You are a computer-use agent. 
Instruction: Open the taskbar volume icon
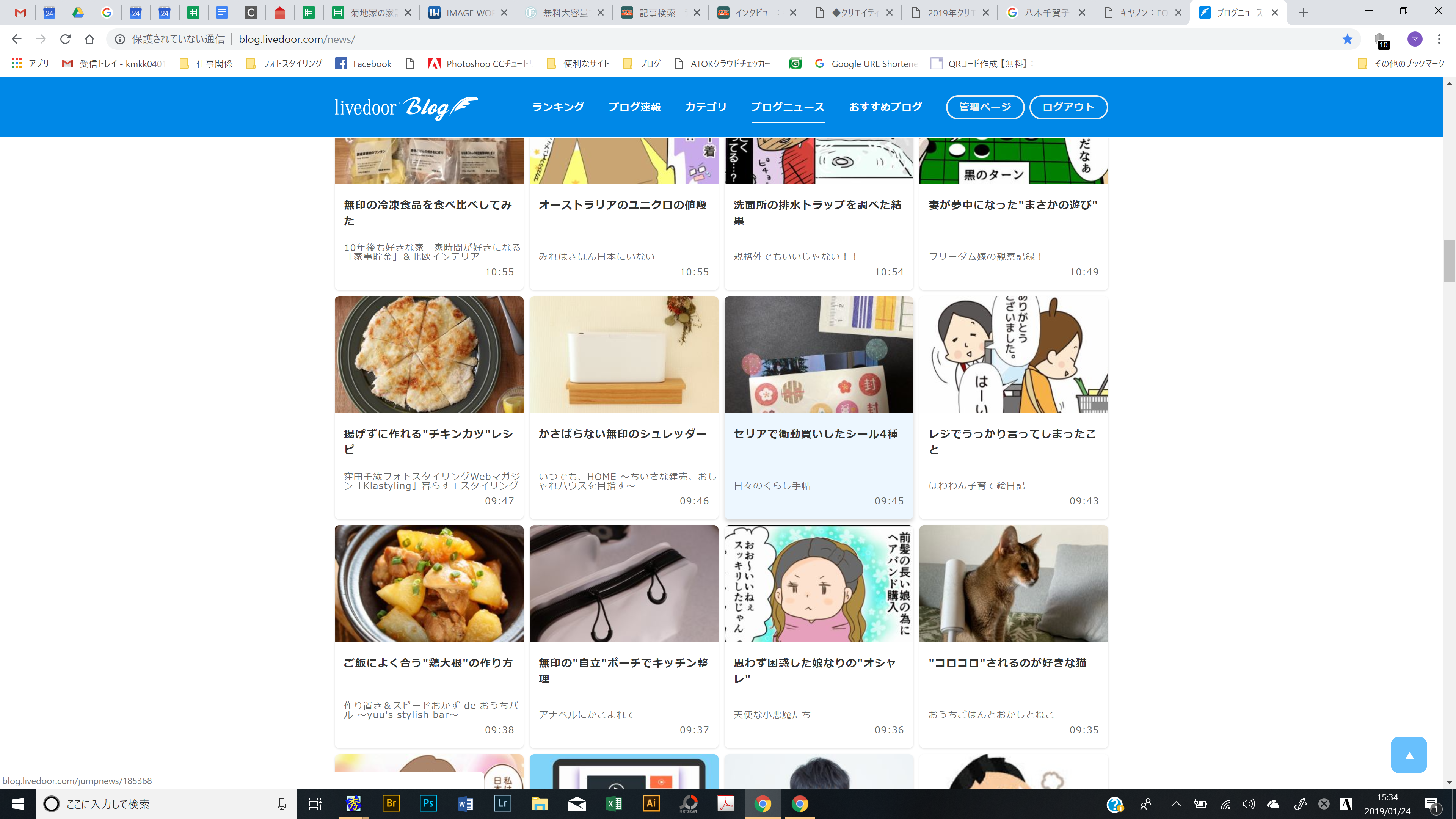(x=1249, y=804)
